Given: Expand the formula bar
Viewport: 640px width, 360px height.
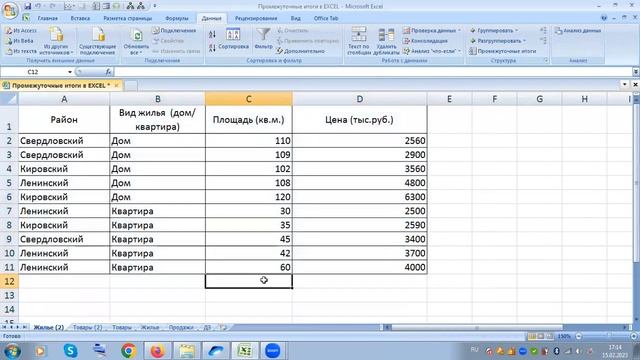Looking at the screenshot, I should coord(636,72).
